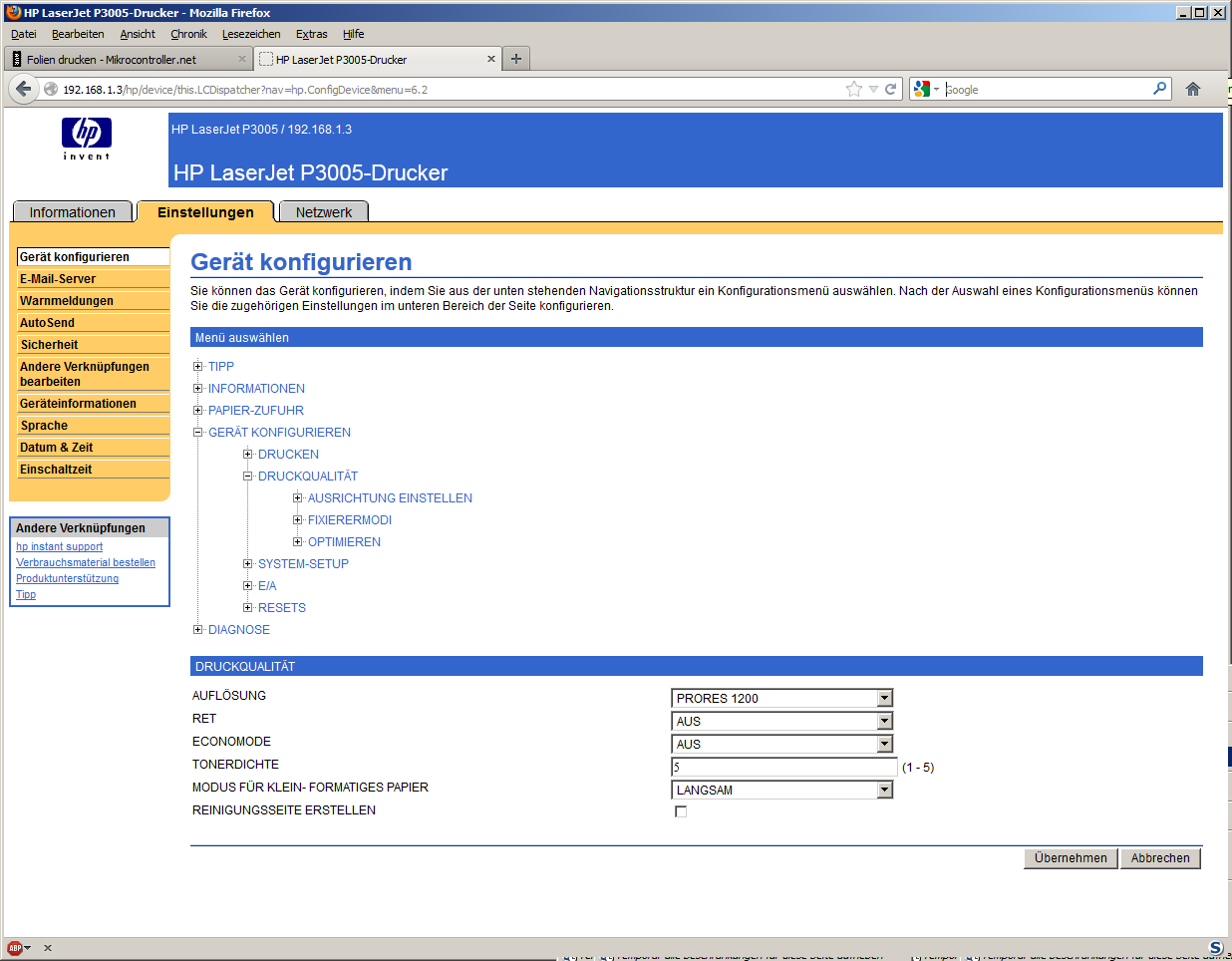
Task: Close the add-on bar with X
Action: [48, 948]
